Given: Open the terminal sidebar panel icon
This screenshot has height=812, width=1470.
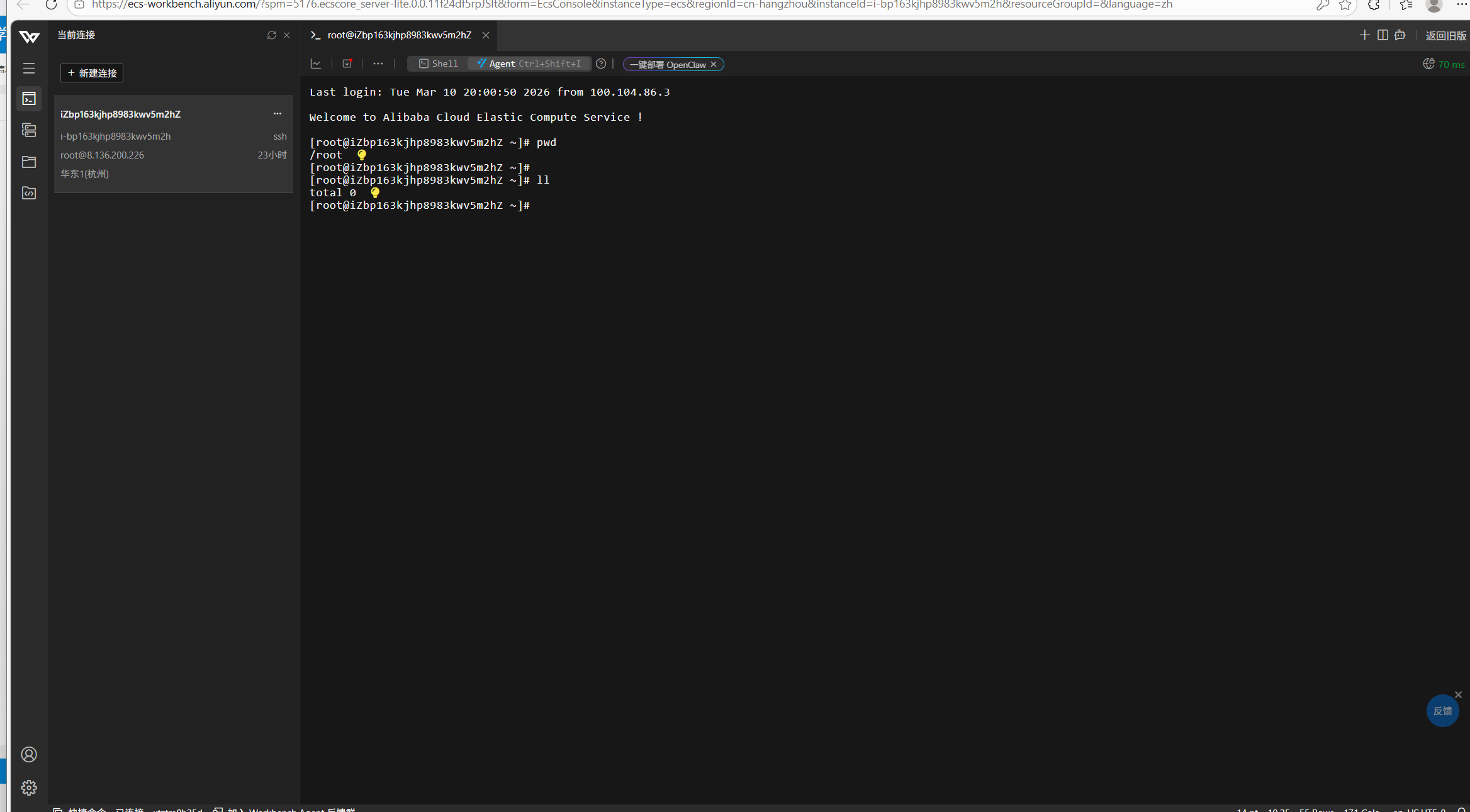Looking at the screenshot, I should (x=29, y=99).
